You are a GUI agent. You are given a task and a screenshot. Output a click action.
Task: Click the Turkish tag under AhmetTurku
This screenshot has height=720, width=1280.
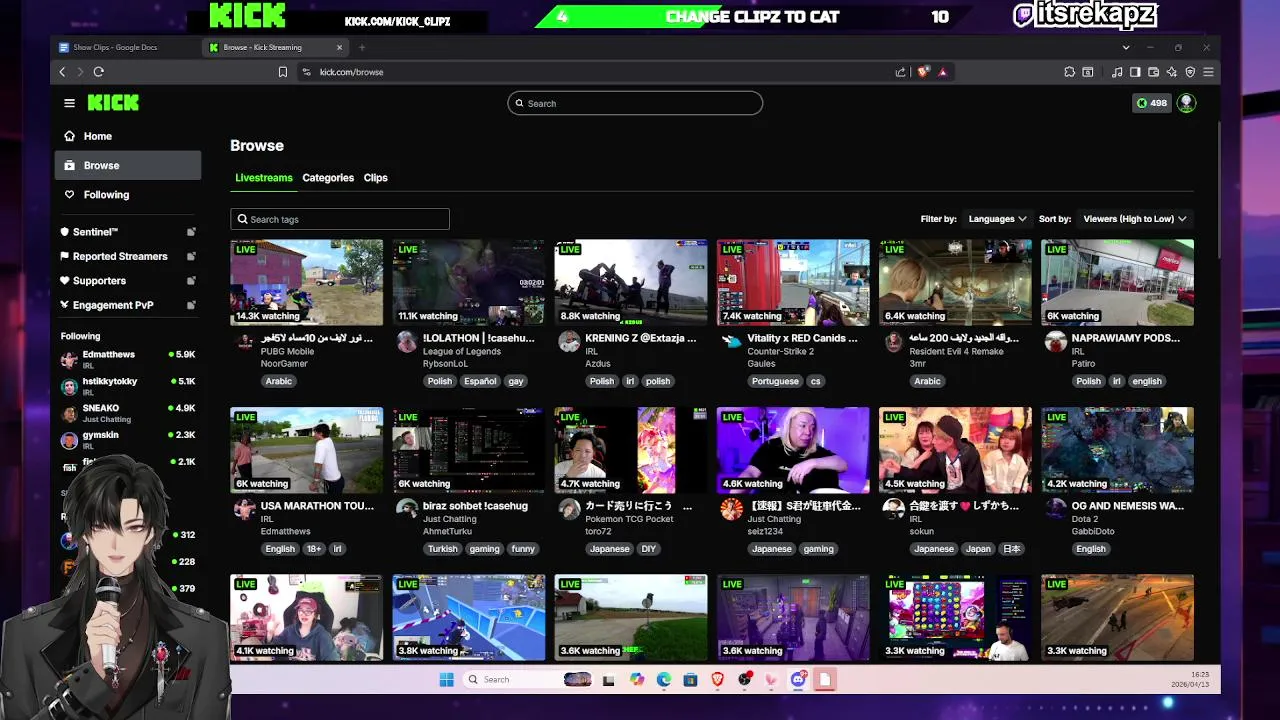(442, 549)
